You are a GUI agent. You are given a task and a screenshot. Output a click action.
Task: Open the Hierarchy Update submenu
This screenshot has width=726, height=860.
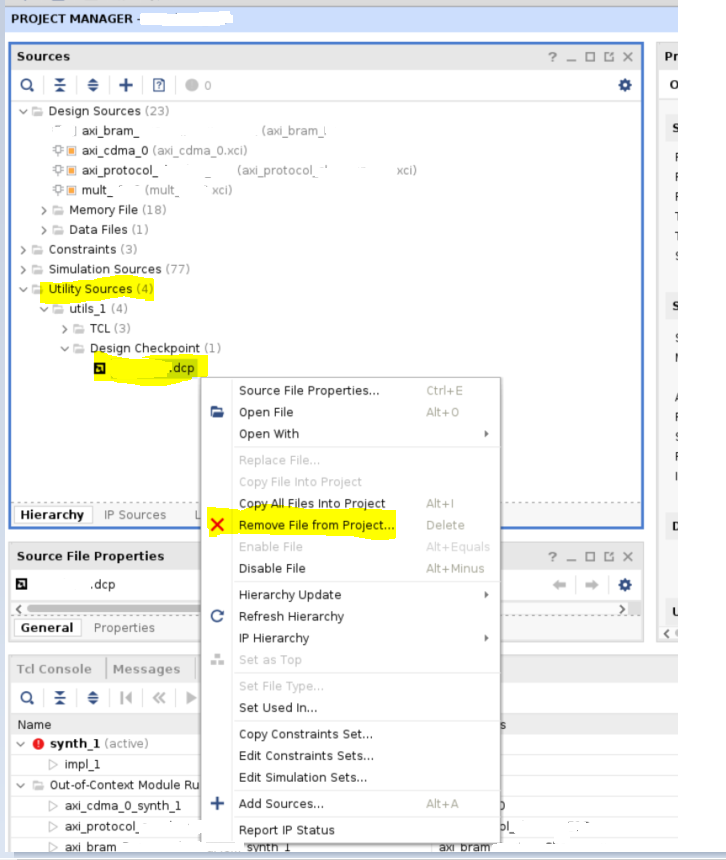click(x=290, y=595)
